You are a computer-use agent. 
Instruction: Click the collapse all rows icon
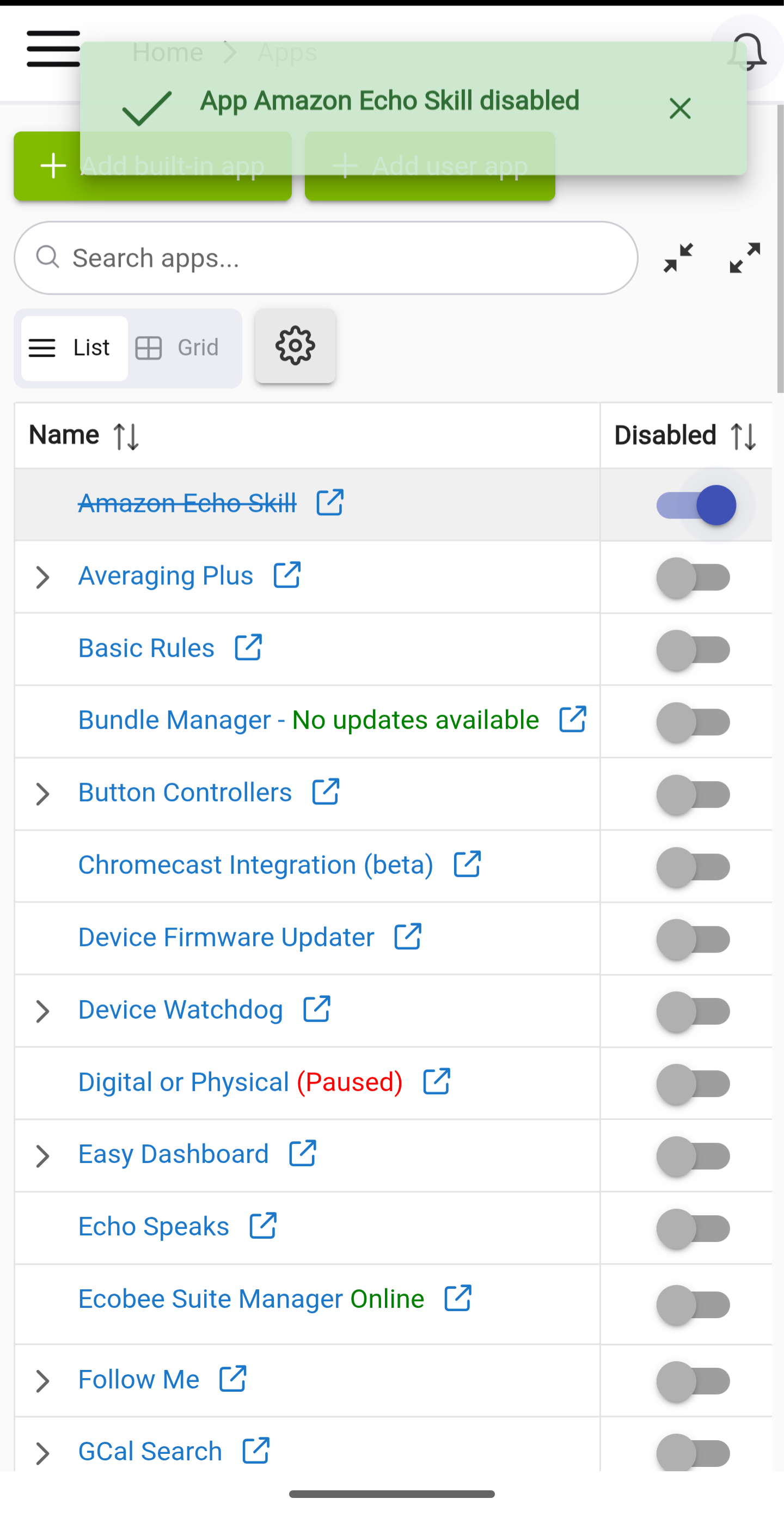678,258
